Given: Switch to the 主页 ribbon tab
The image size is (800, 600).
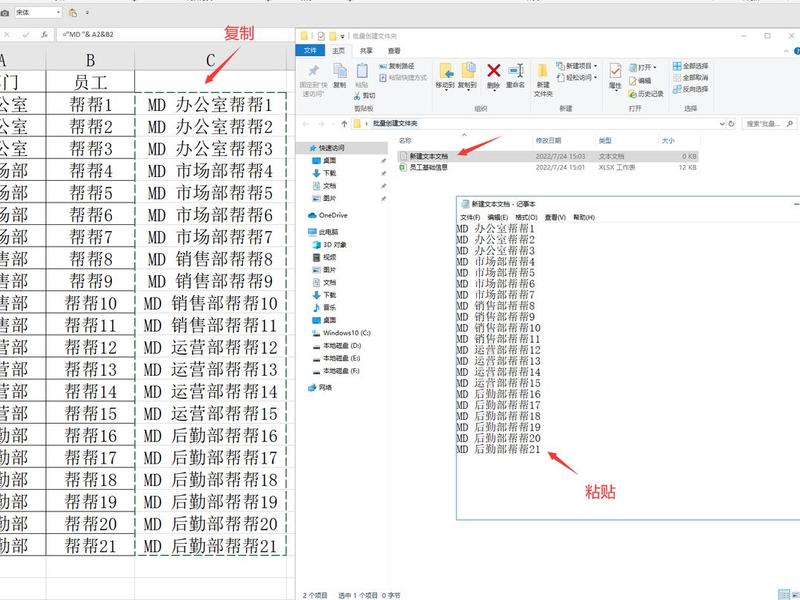Looking at the screenshot, I should (x=338, y=51).
